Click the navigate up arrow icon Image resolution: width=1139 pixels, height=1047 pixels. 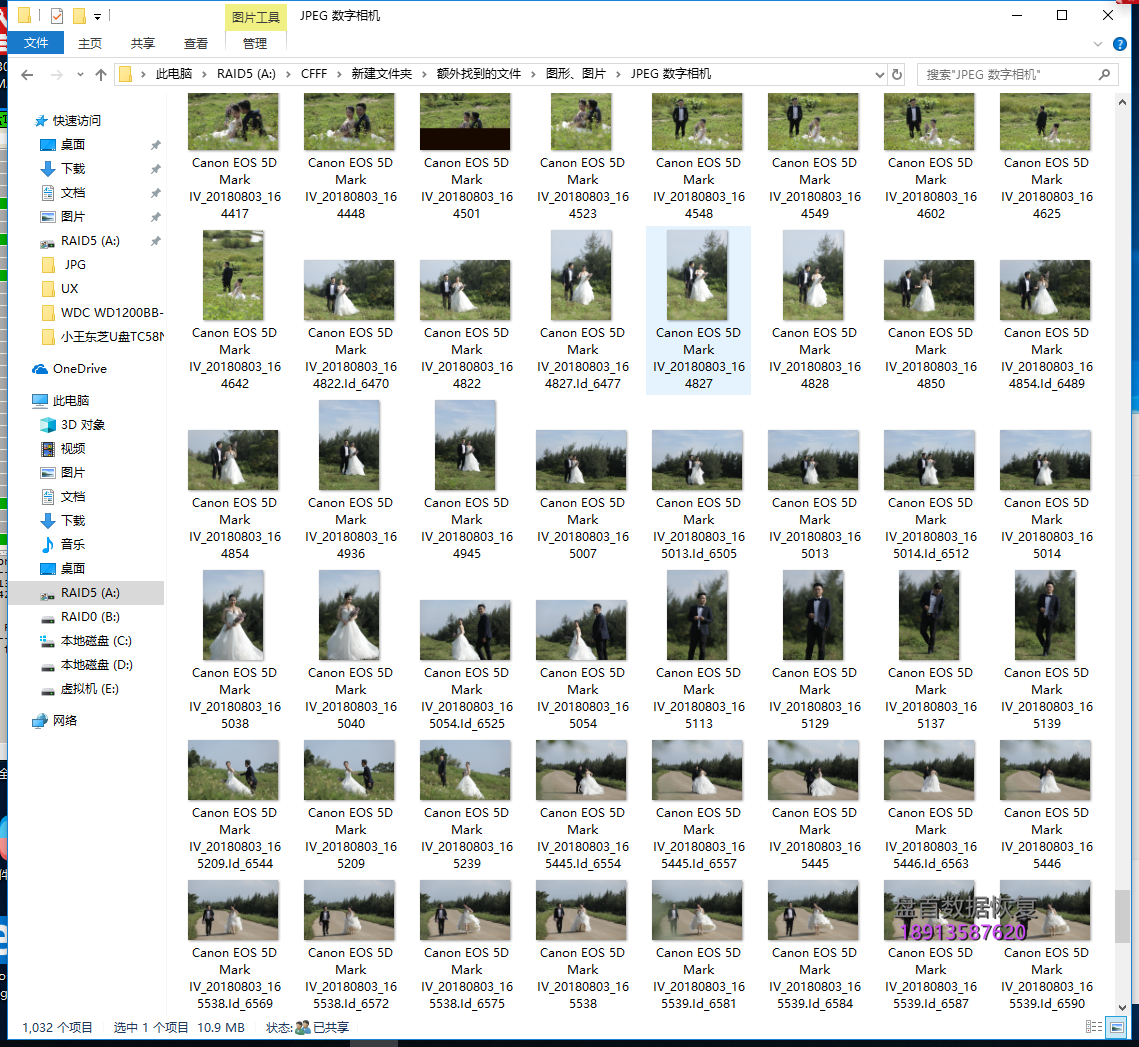100,73
